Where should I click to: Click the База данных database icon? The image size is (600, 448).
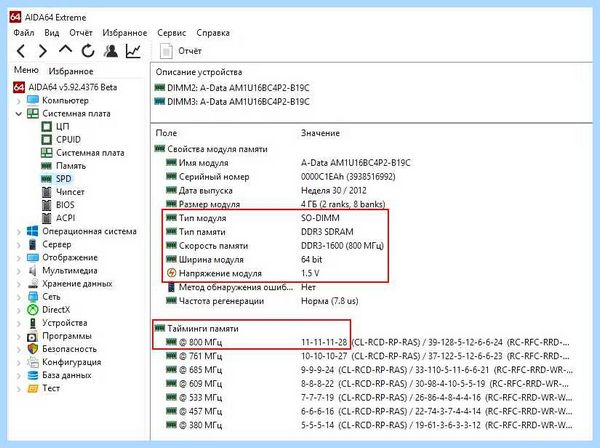coord(33,375)
